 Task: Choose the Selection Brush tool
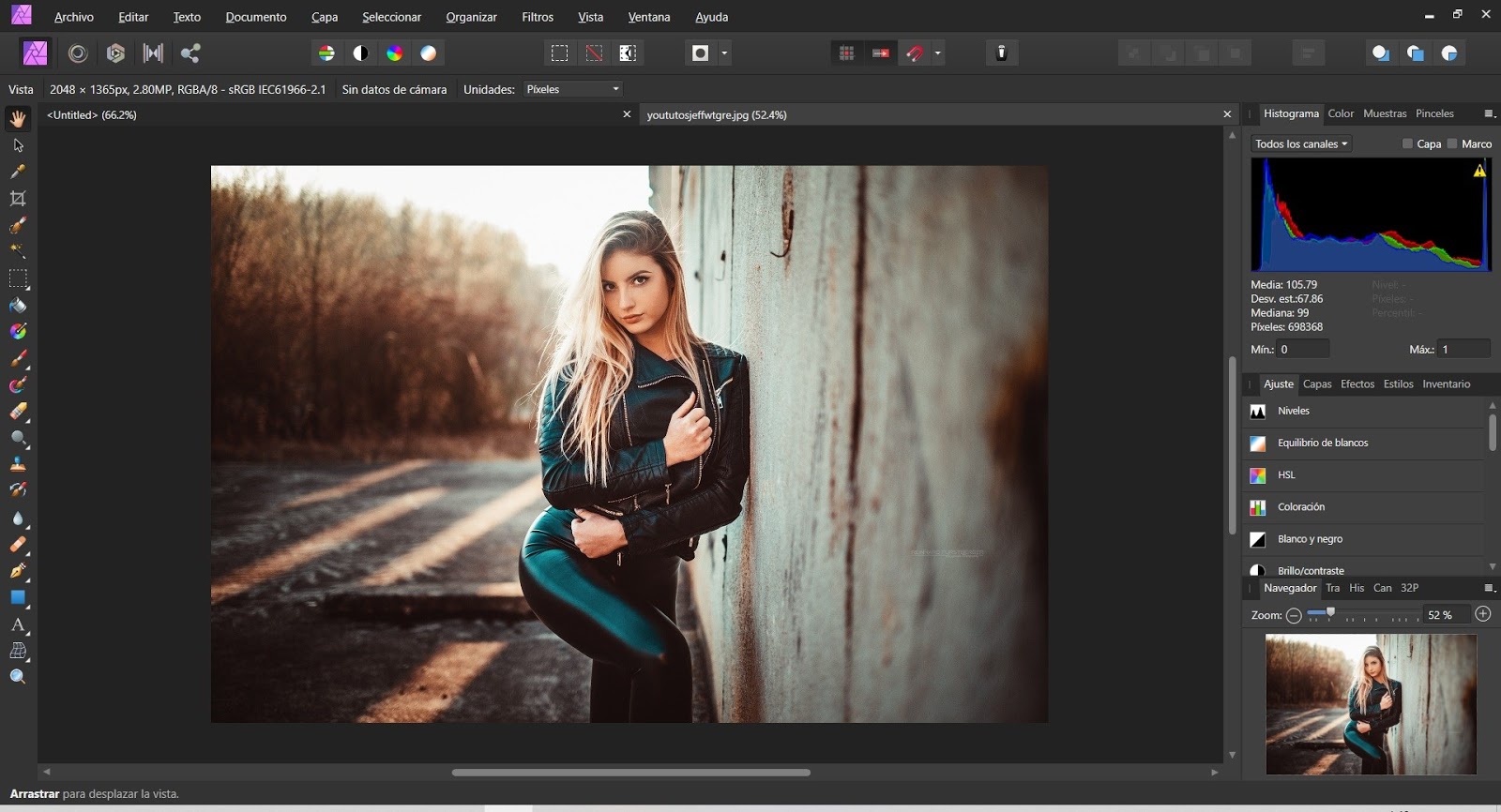coord(18,225)
